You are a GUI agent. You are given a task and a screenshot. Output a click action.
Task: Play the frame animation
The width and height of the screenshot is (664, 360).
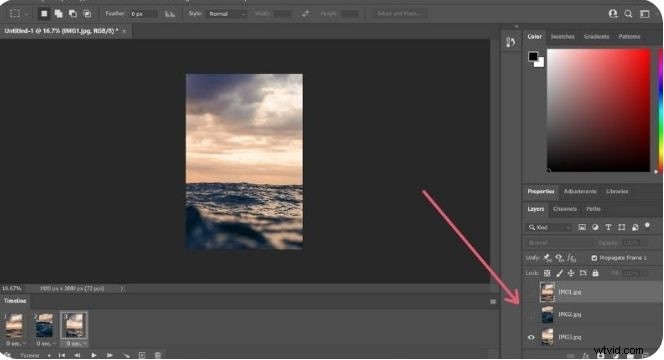tap(94, 355)
